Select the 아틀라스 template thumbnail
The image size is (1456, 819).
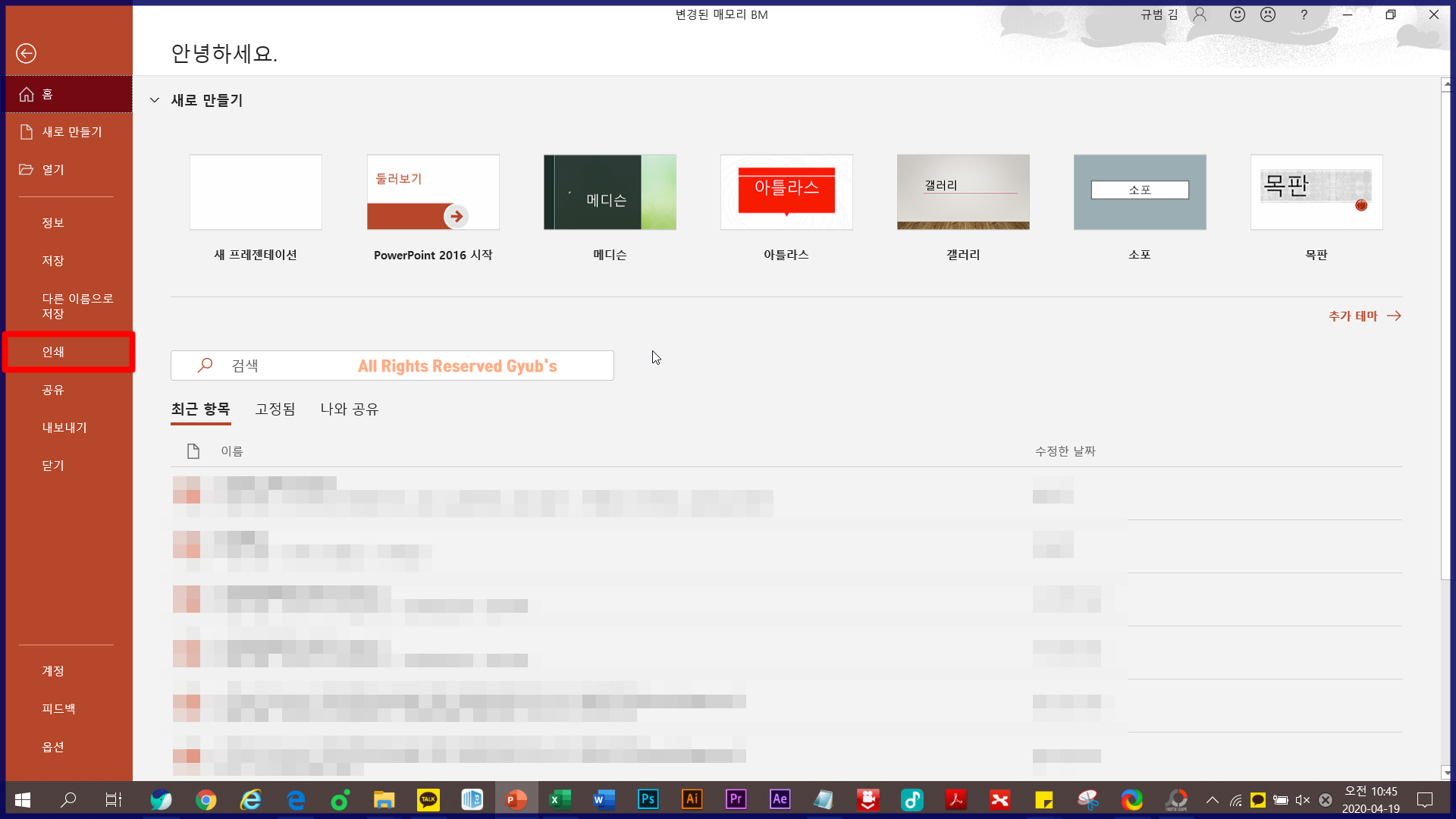pos(786,193)
